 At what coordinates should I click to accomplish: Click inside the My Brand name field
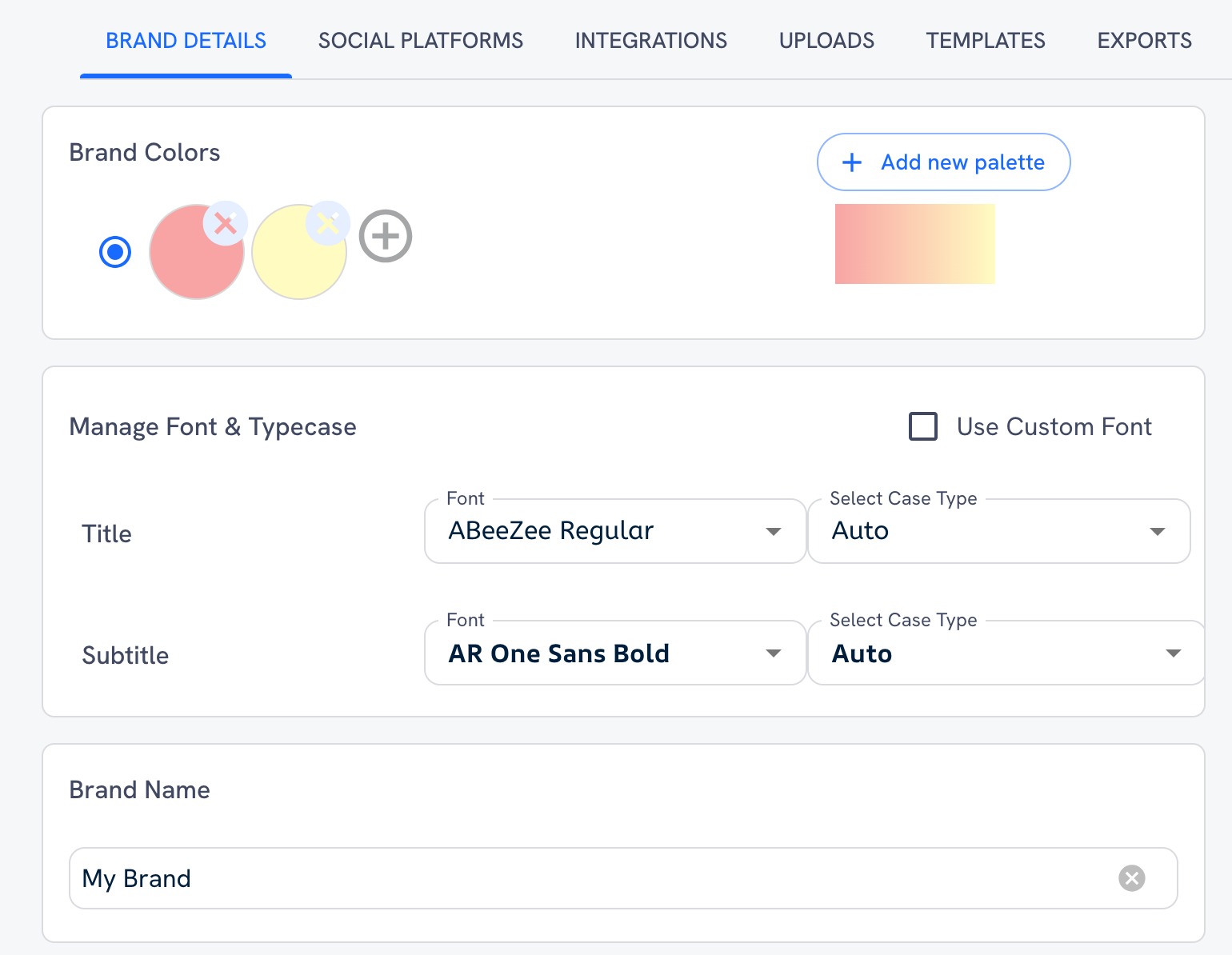[x=480, y=877]
